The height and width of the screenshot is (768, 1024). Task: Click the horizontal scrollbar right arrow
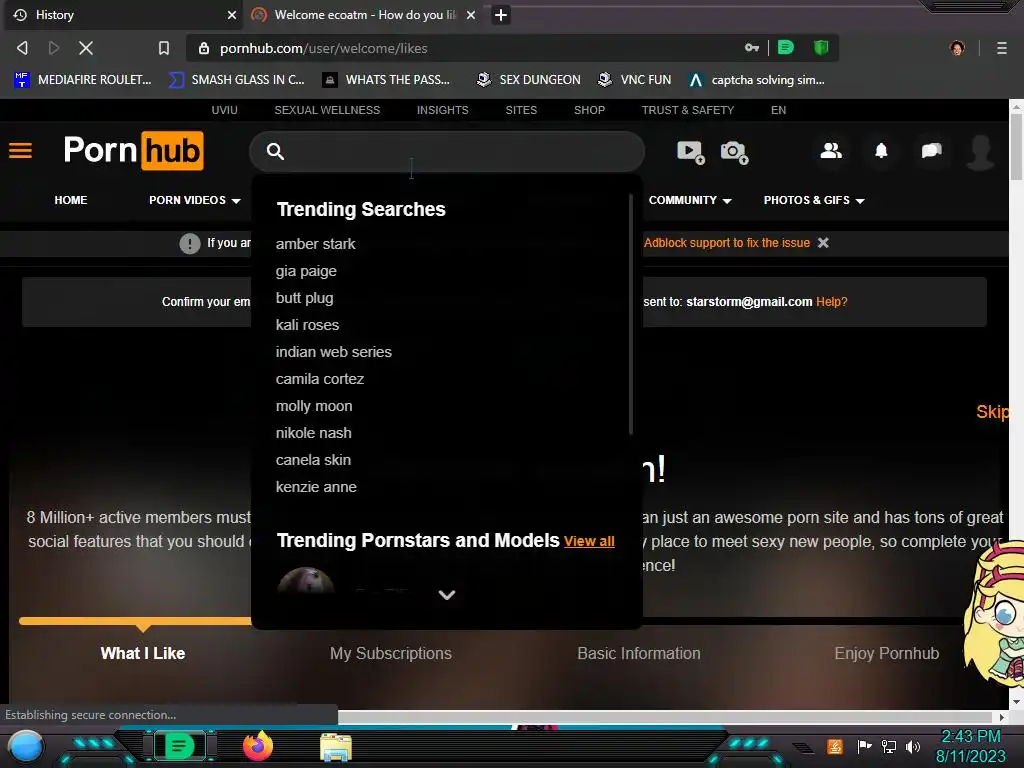pyautogui.click(x=1002, y=716)
